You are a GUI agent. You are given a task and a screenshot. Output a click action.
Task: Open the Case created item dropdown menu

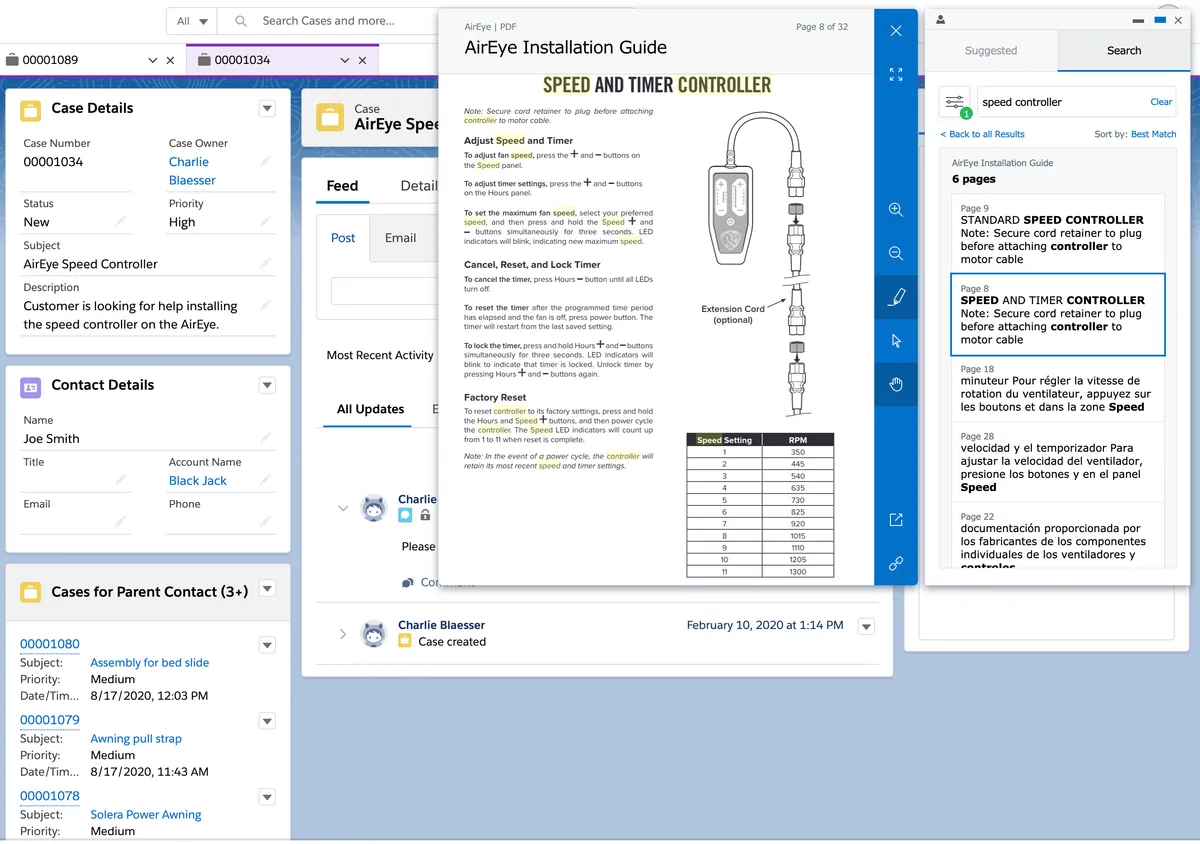point(867,627)
